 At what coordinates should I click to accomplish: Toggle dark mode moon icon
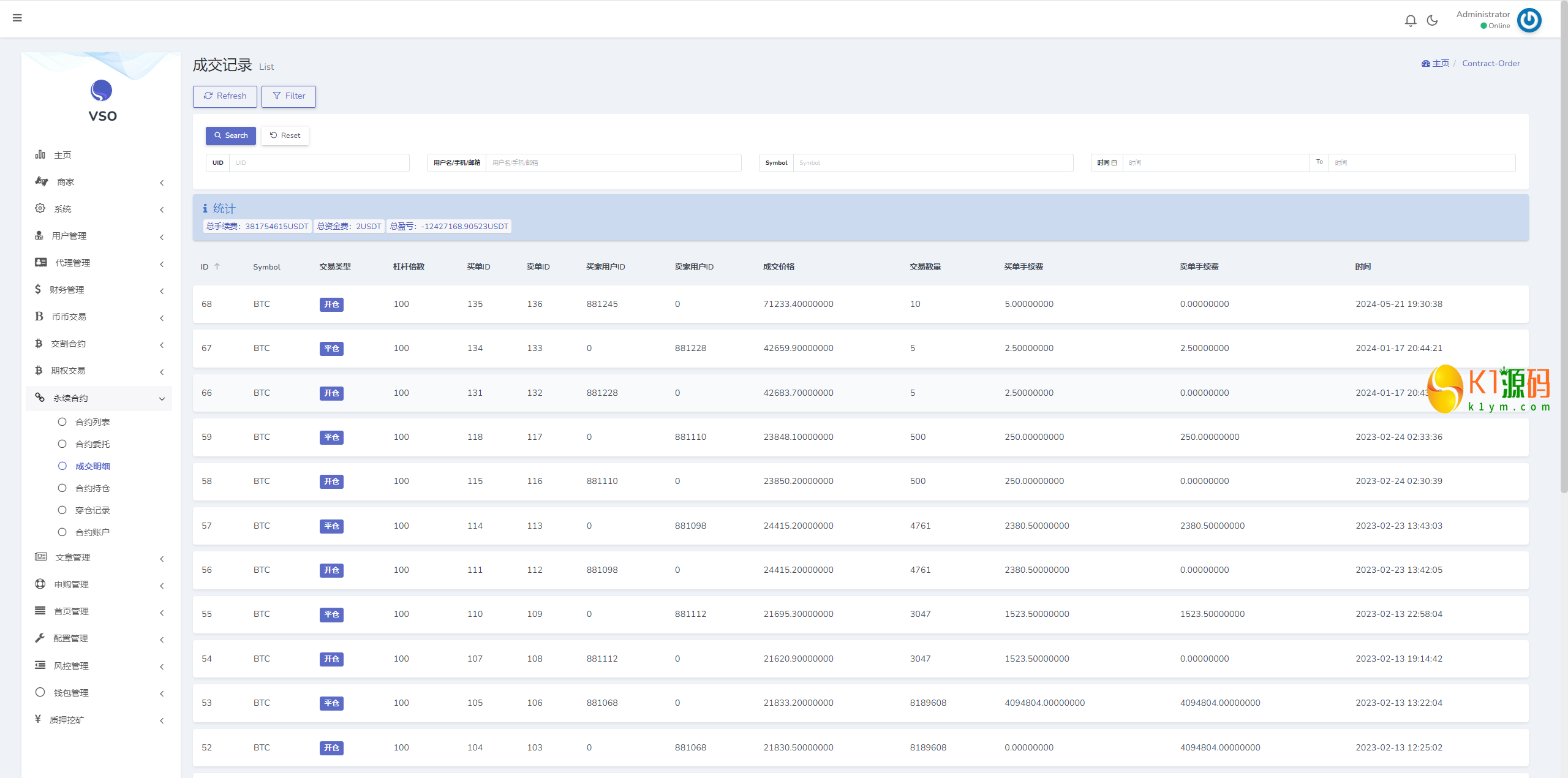click(1432, 21)
